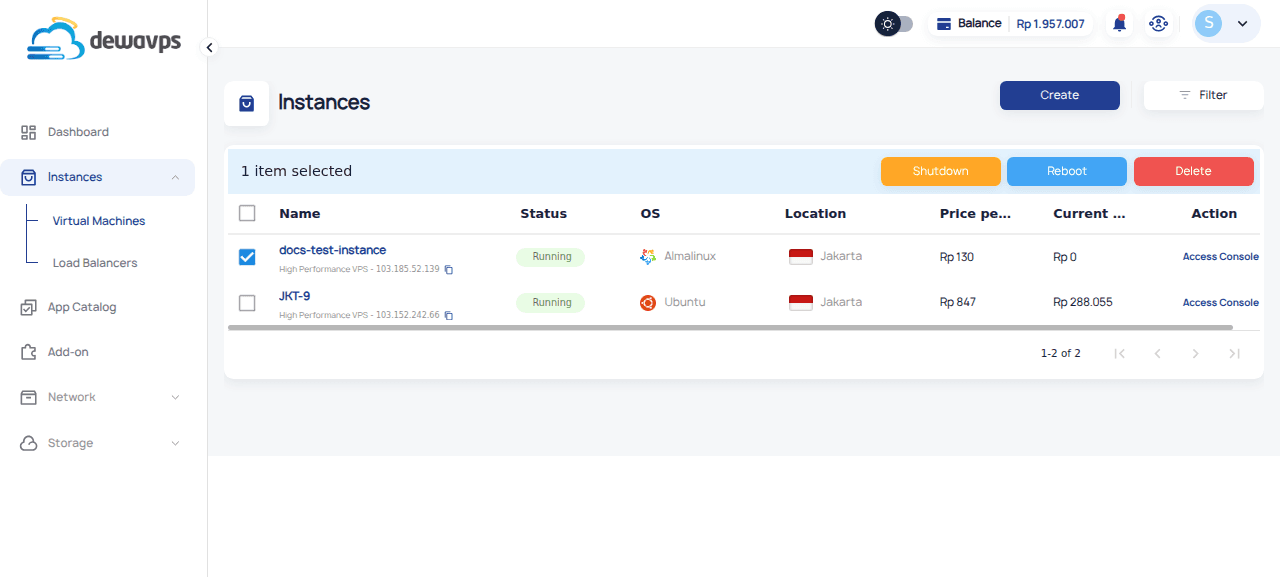This screenshot has width=1280, height=577.
Task: Uncheck the docs-test-instance checkbox
Action: coord(247,257)
